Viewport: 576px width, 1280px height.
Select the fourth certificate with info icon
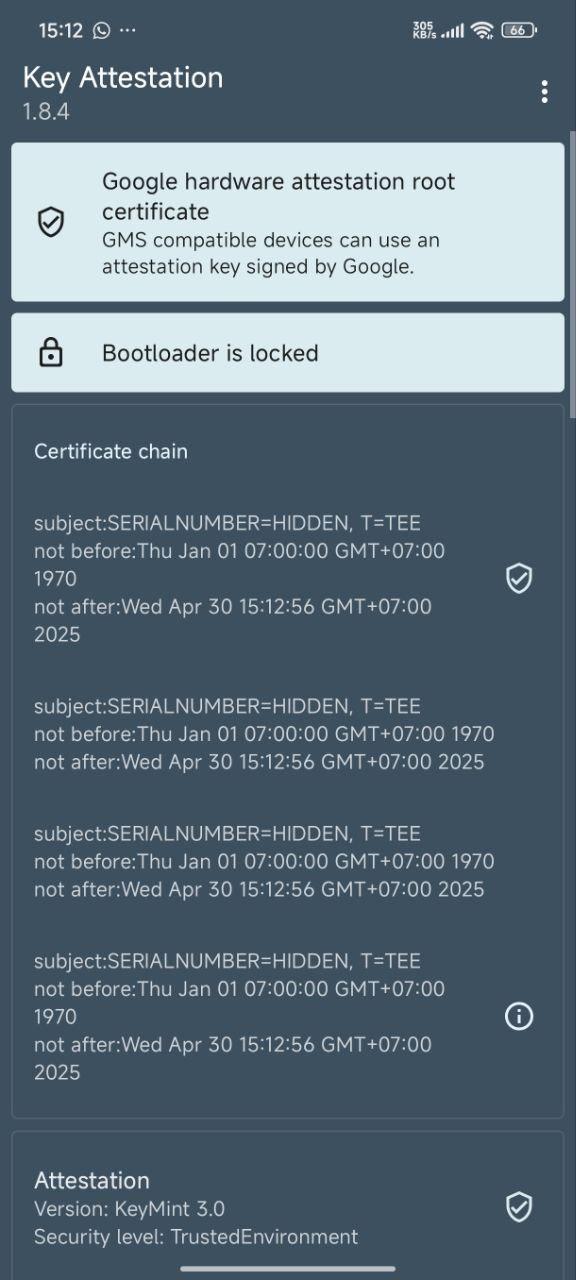pyautogui.click(x=288, y=1016)
